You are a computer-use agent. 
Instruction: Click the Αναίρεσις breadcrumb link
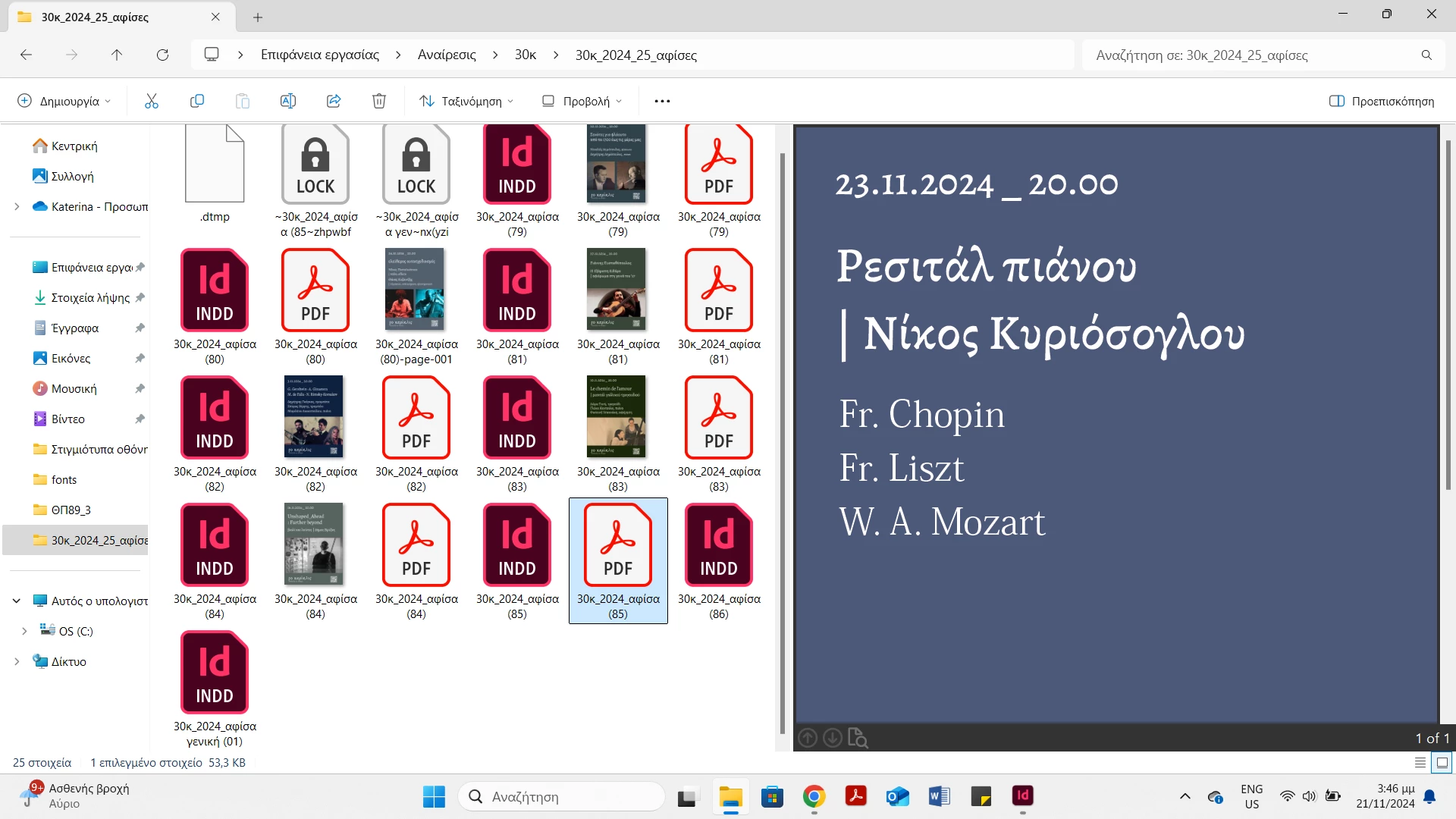(x=447, y=55)
